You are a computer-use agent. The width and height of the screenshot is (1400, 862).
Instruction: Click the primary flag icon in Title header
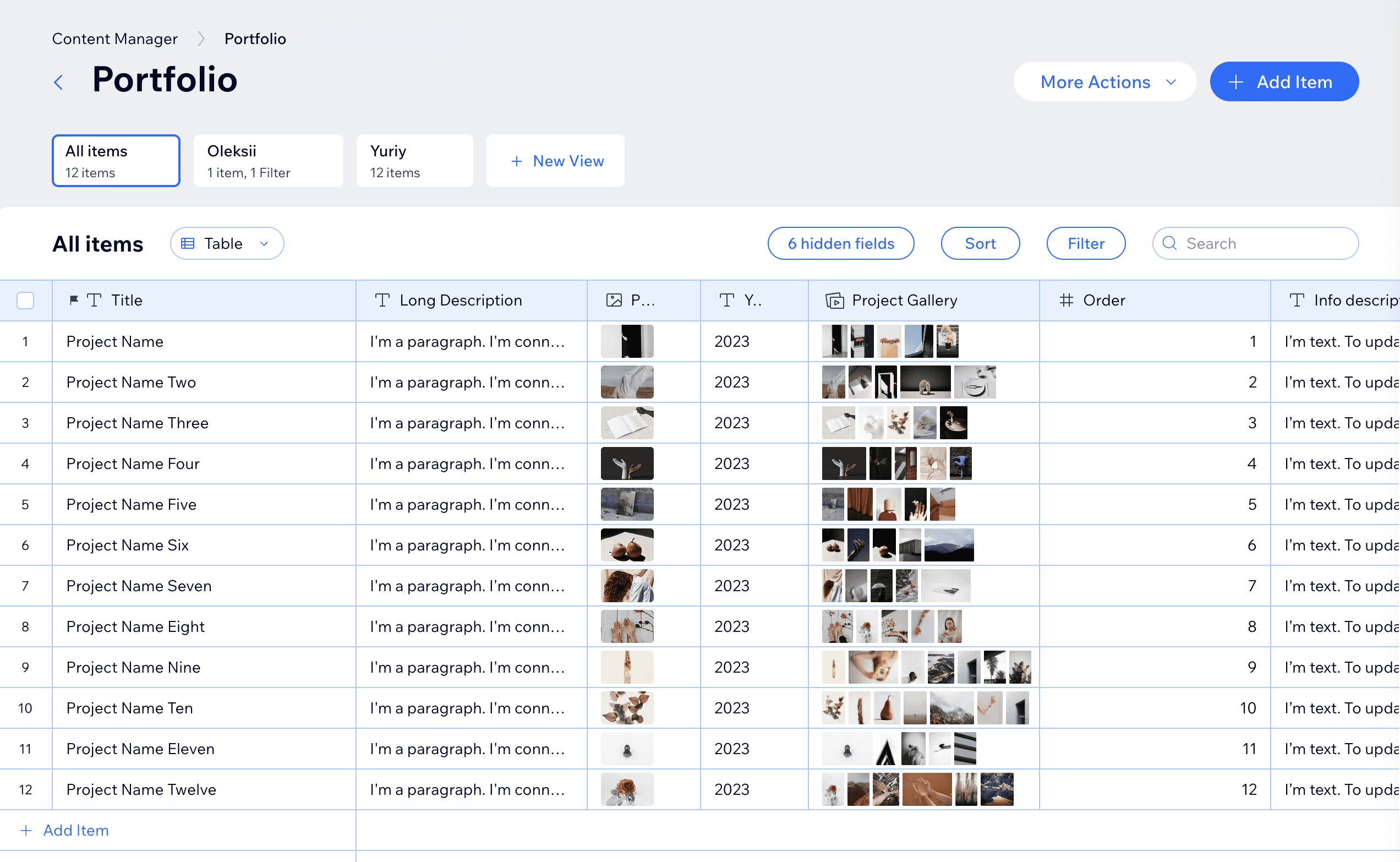[74, 299]
